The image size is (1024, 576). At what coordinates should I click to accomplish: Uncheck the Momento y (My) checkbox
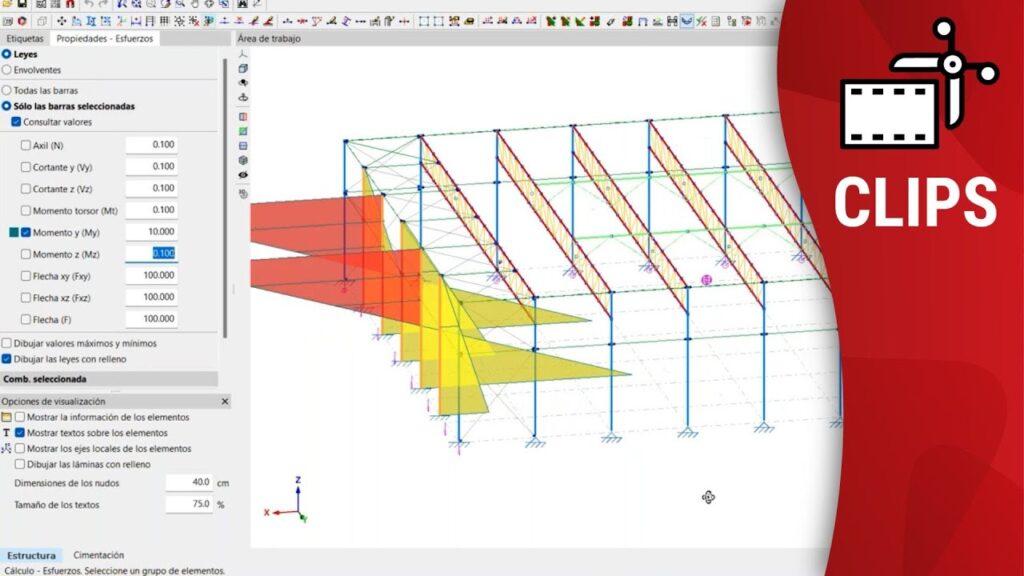(26, 232)
